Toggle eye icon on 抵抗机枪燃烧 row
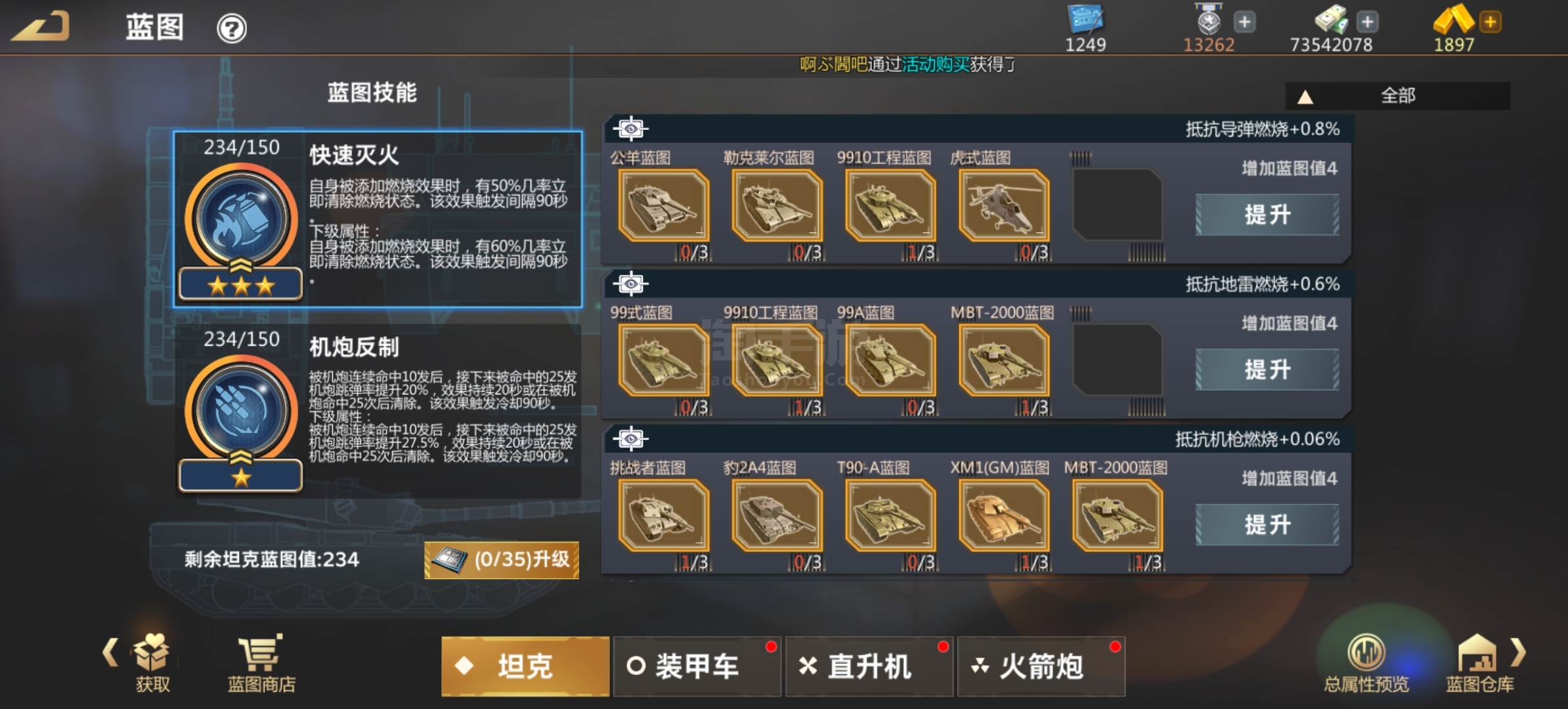This screenshot has height=709, width=1568. click(630, 439)
